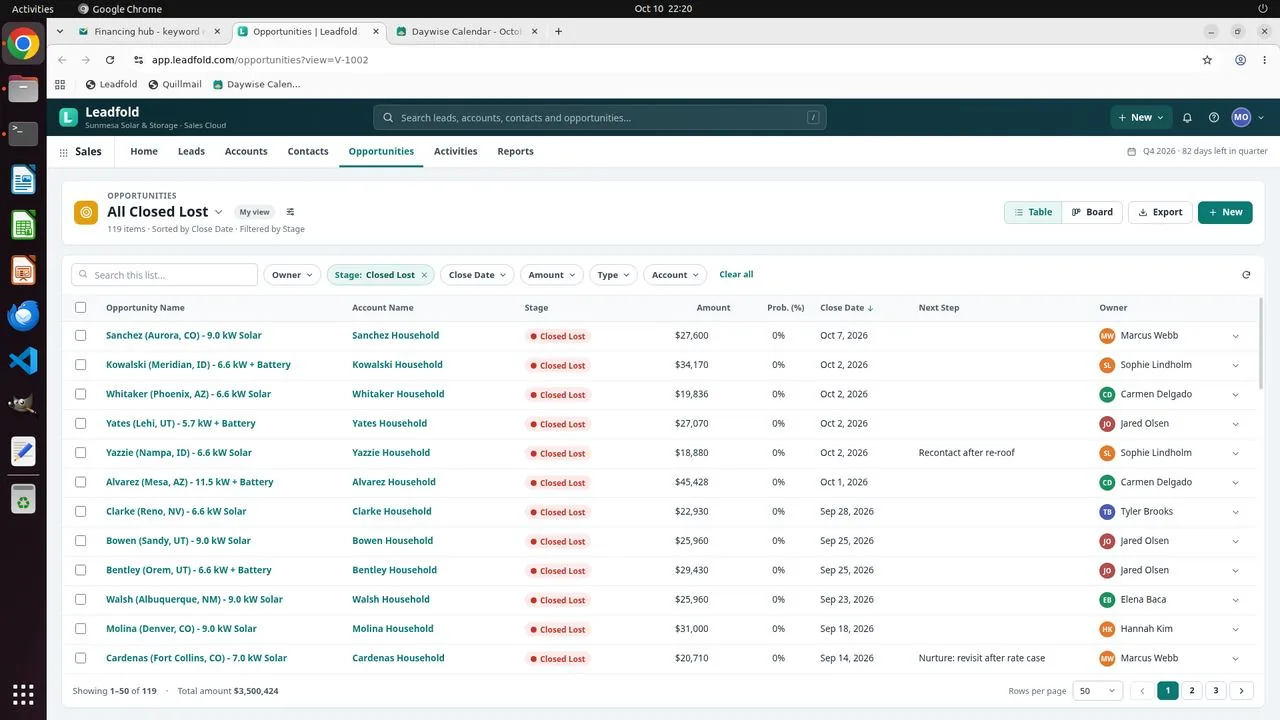Open Files manager from the dock
Screen dimensions: 1280x720
pos(23,89)
